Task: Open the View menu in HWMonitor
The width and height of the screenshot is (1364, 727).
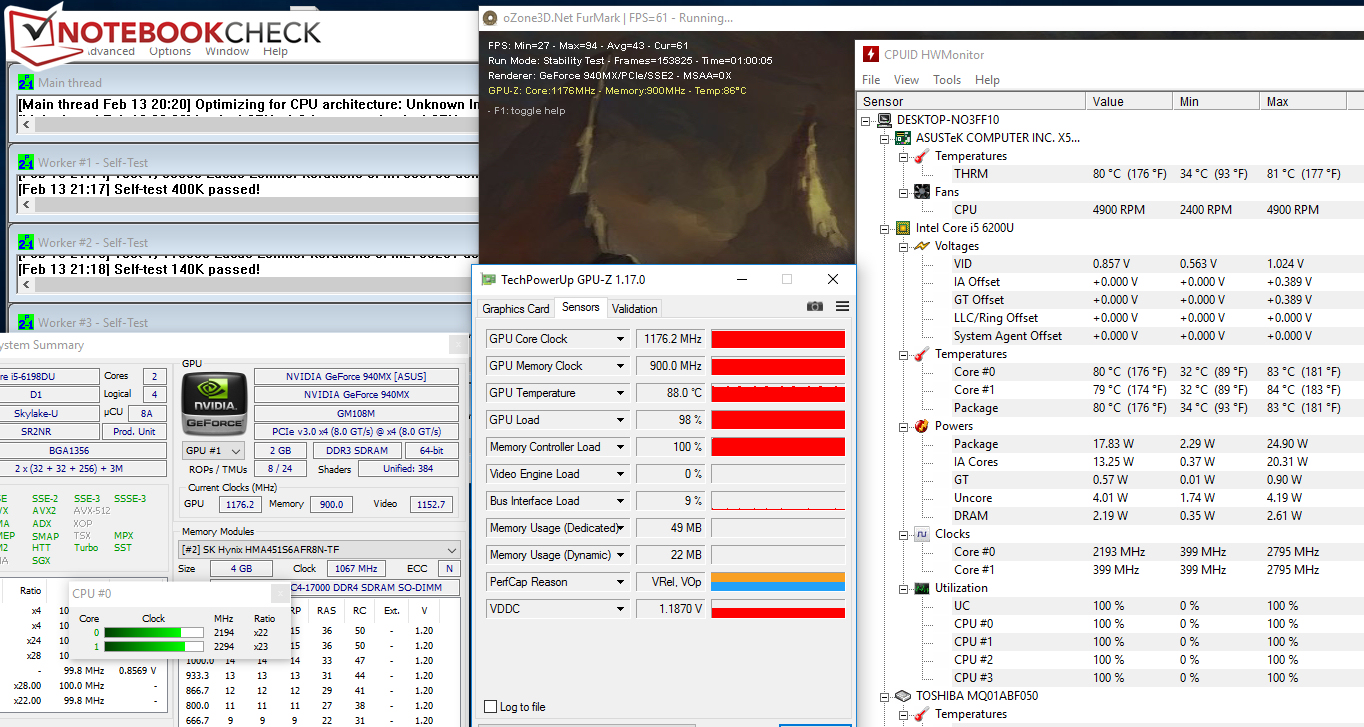Action: 906,80
